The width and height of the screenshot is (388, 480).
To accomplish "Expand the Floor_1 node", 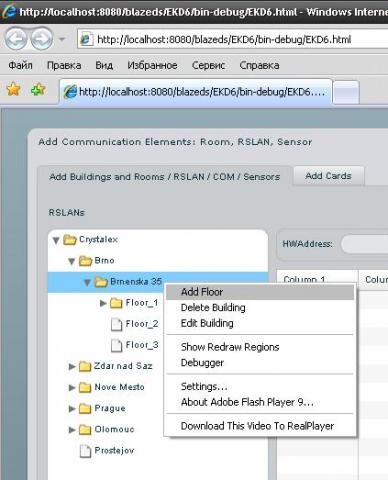I will pyautogui.click(x=103, y=303).
